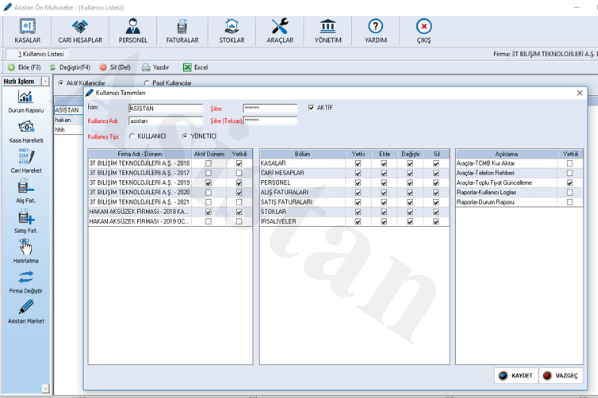Click the Sil (Del) delete button
This screenshot has width=598, height=398.
pyautogui.click(x=115, y=67)
